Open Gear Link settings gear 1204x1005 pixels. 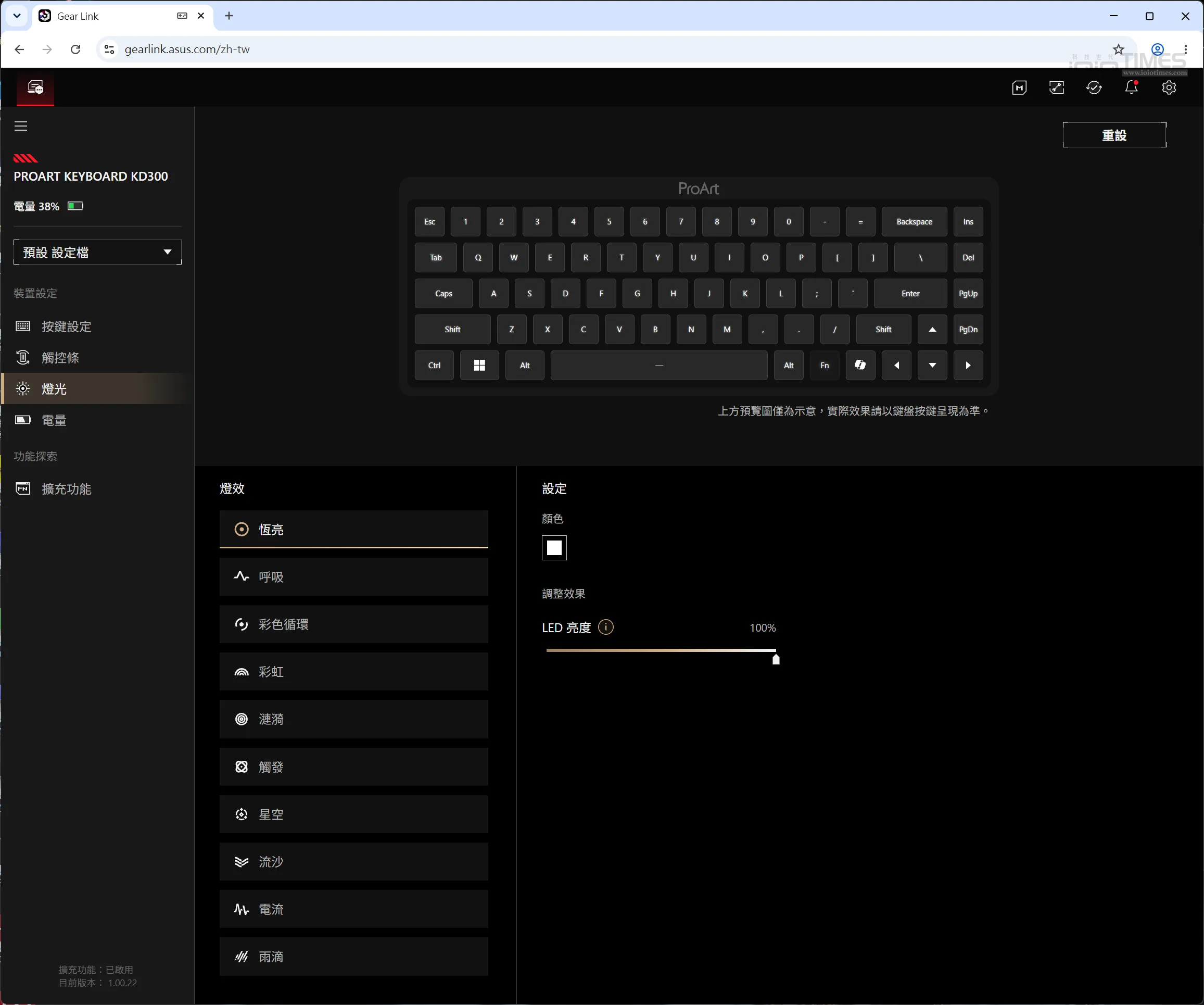1169,88
